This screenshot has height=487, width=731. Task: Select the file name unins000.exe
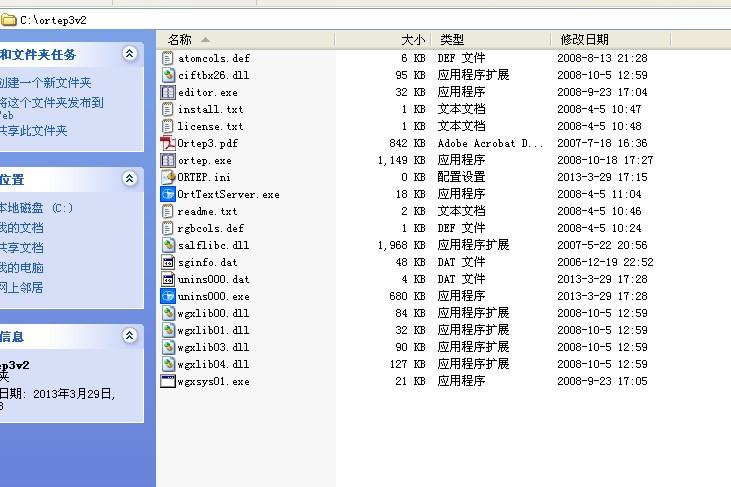(214, 296)
